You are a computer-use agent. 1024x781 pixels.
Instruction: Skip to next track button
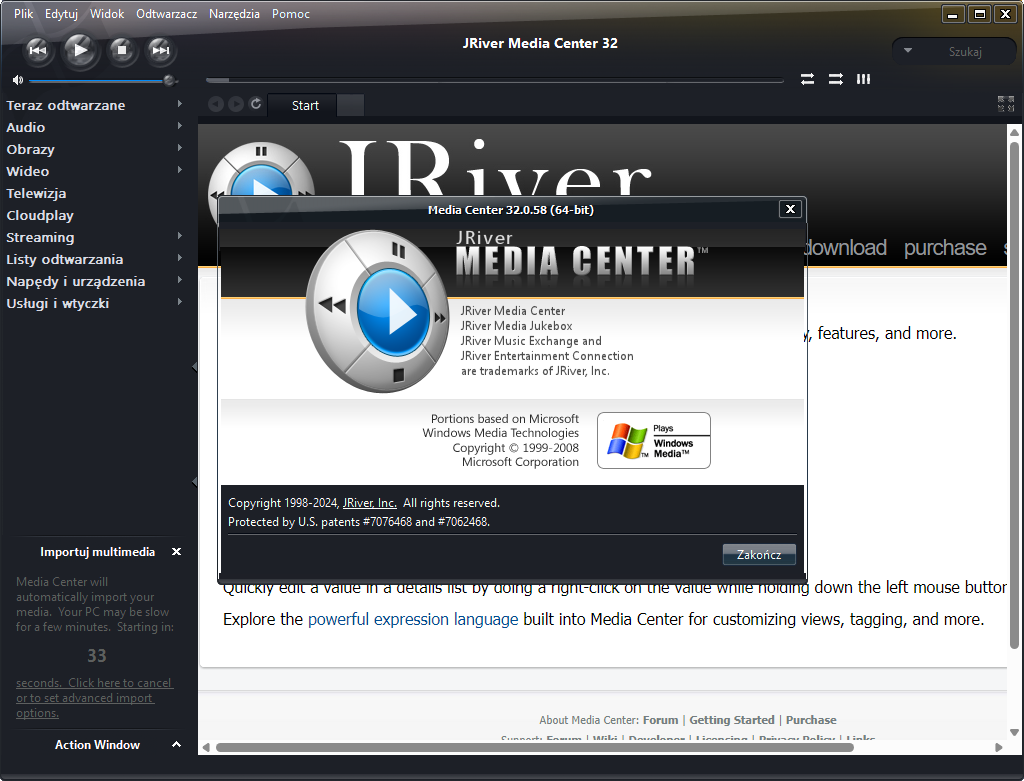[160, 50]
